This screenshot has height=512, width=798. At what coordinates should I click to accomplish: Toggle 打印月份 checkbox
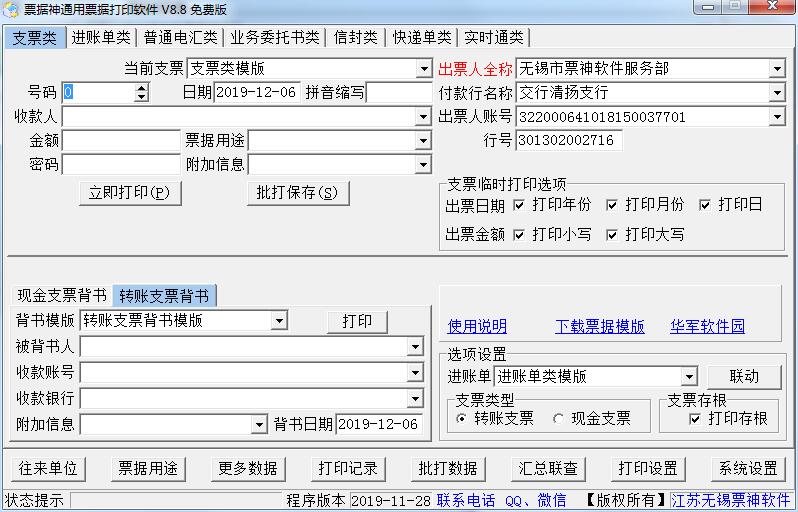tap(612, 205)
